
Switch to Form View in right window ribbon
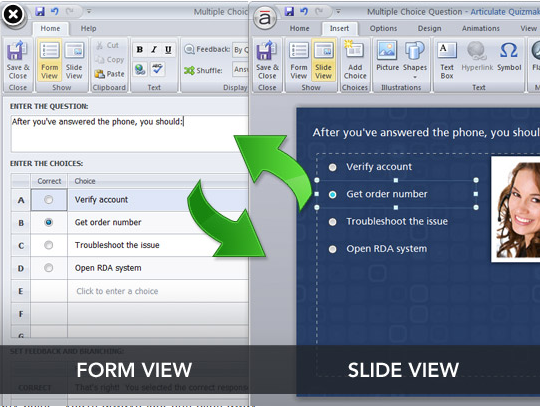[299, 61]
